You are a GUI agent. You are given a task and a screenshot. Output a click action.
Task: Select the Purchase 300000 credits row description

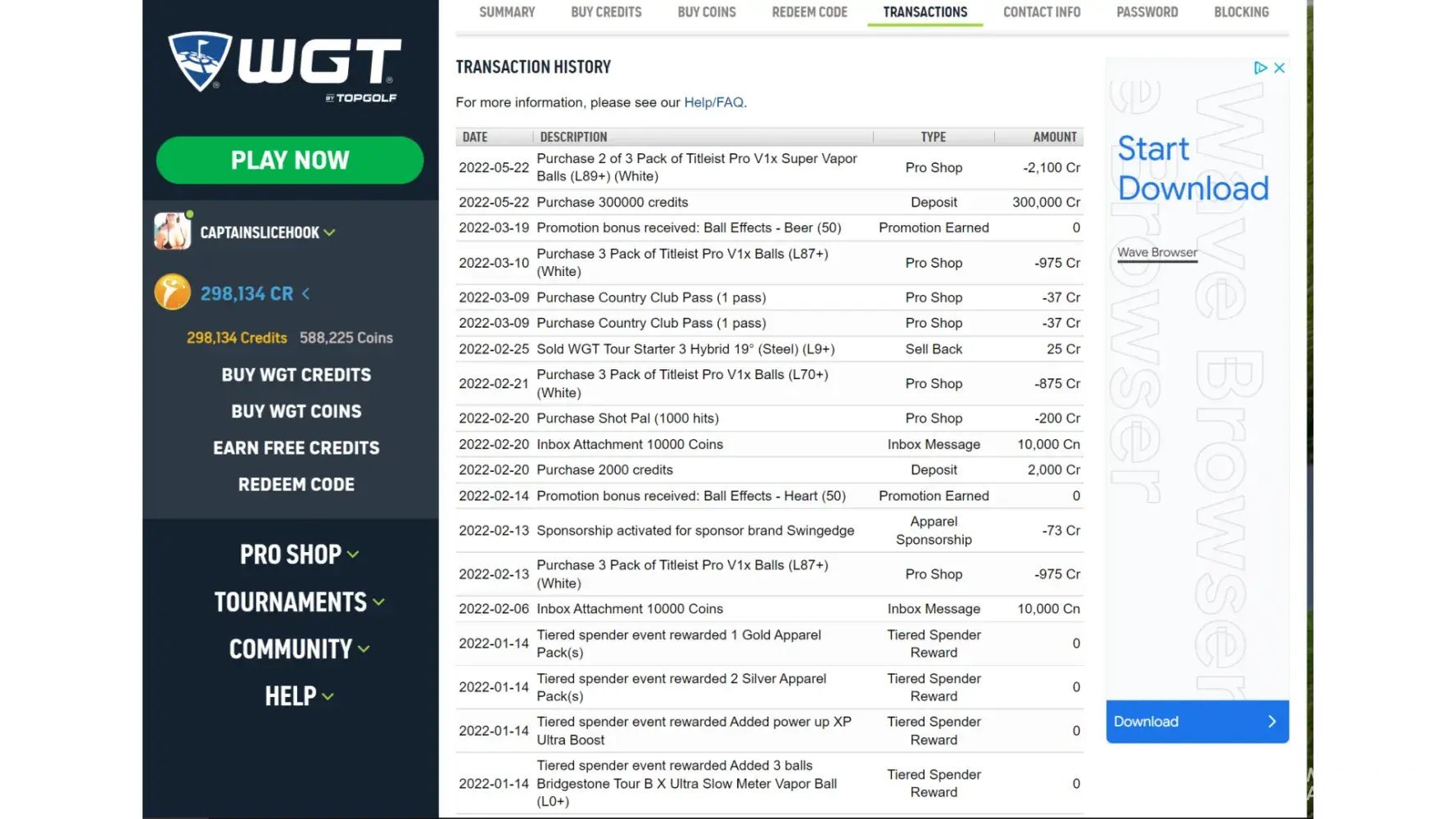(613, 202)
